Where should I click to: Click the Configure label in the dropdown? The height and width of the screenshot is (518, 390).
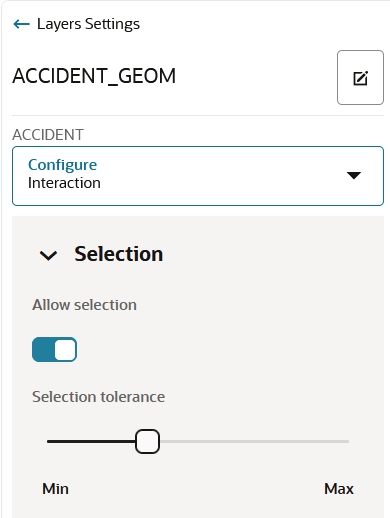click(x=63, y=165)
